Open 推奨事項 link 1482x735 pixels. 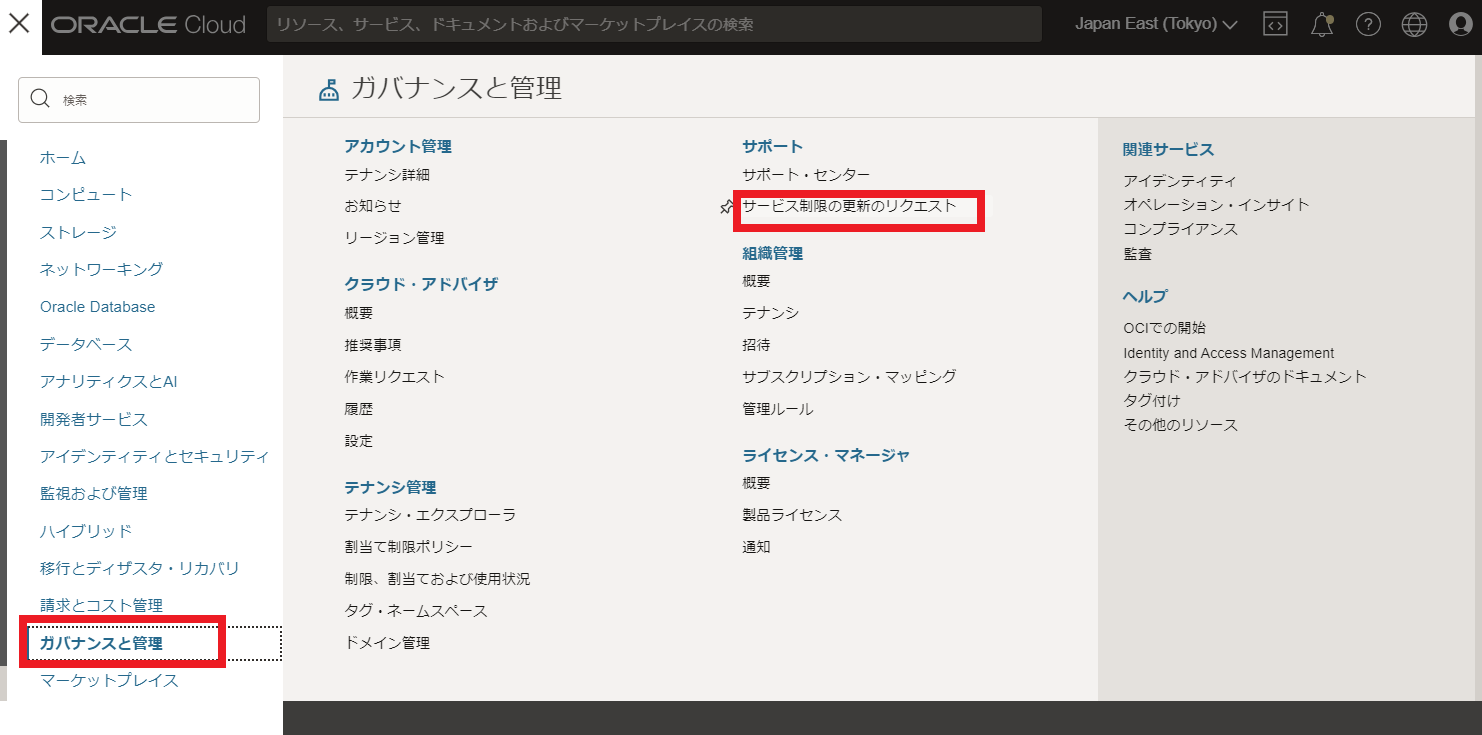pyautogui.click(x=373, y=345)
